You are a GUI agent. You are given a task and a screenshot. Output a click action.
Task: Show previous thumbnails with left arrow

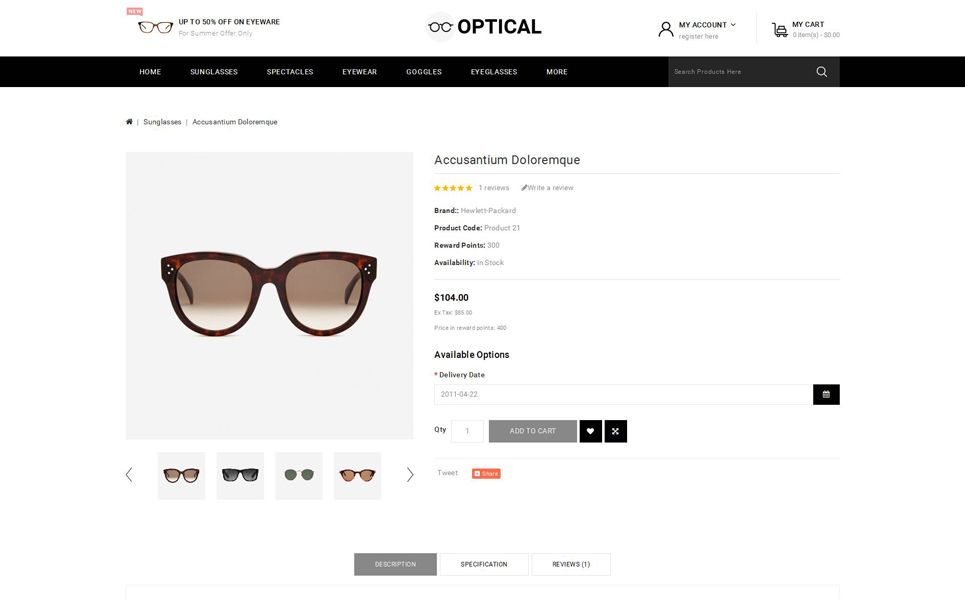[129, 474]
